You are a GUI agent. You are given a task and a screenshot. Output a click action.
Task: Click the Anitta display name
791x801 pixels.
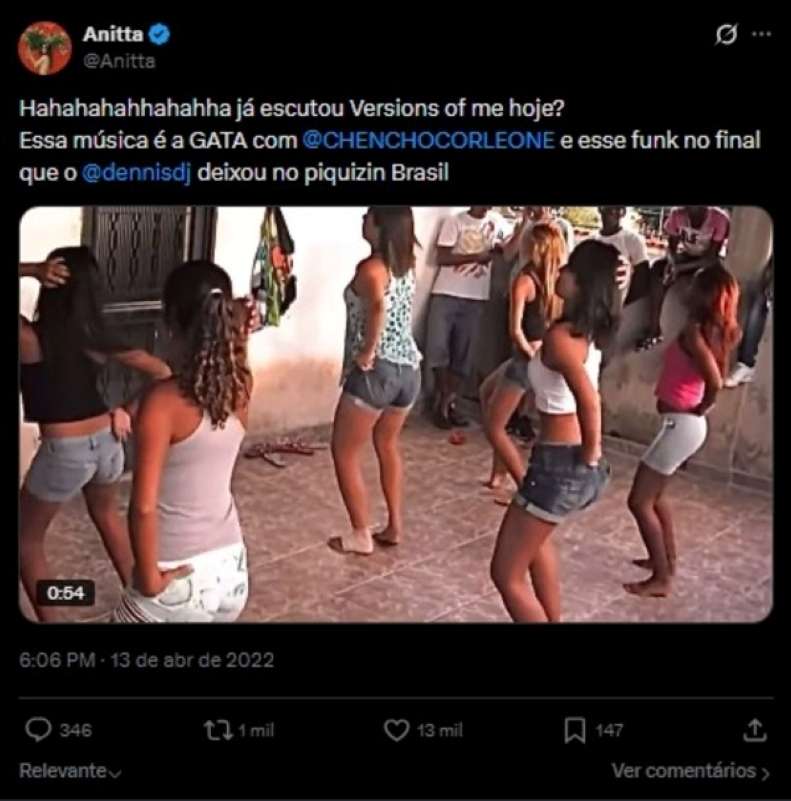(113, 34)
